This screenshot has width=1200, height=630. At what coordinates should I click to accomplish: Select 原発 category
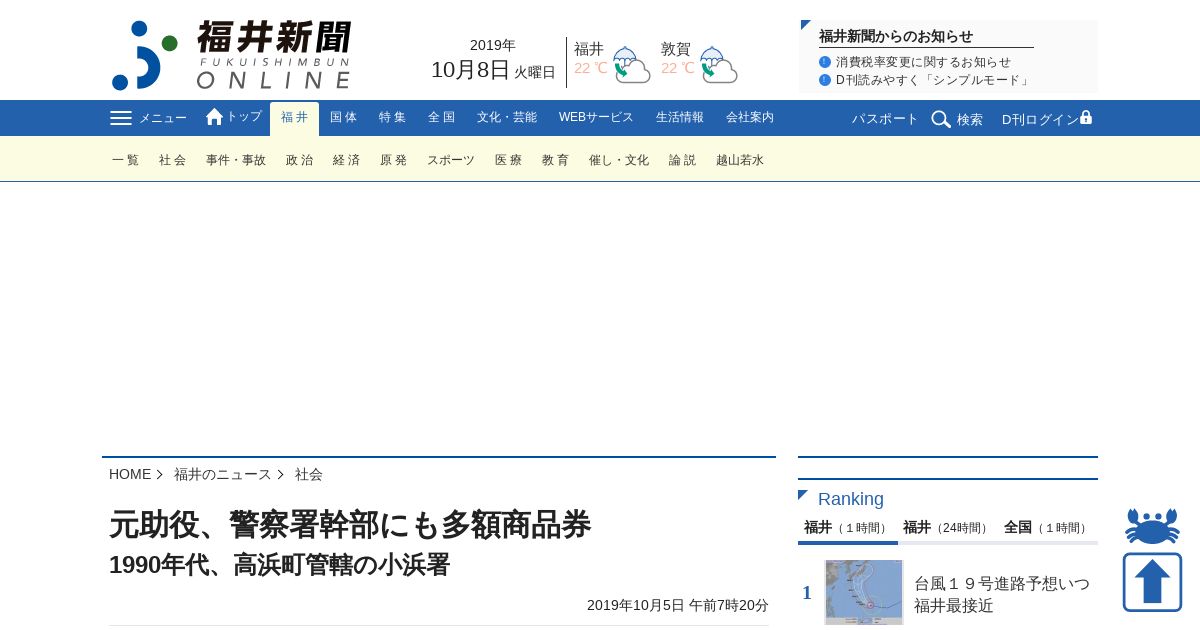click(394, 160)
